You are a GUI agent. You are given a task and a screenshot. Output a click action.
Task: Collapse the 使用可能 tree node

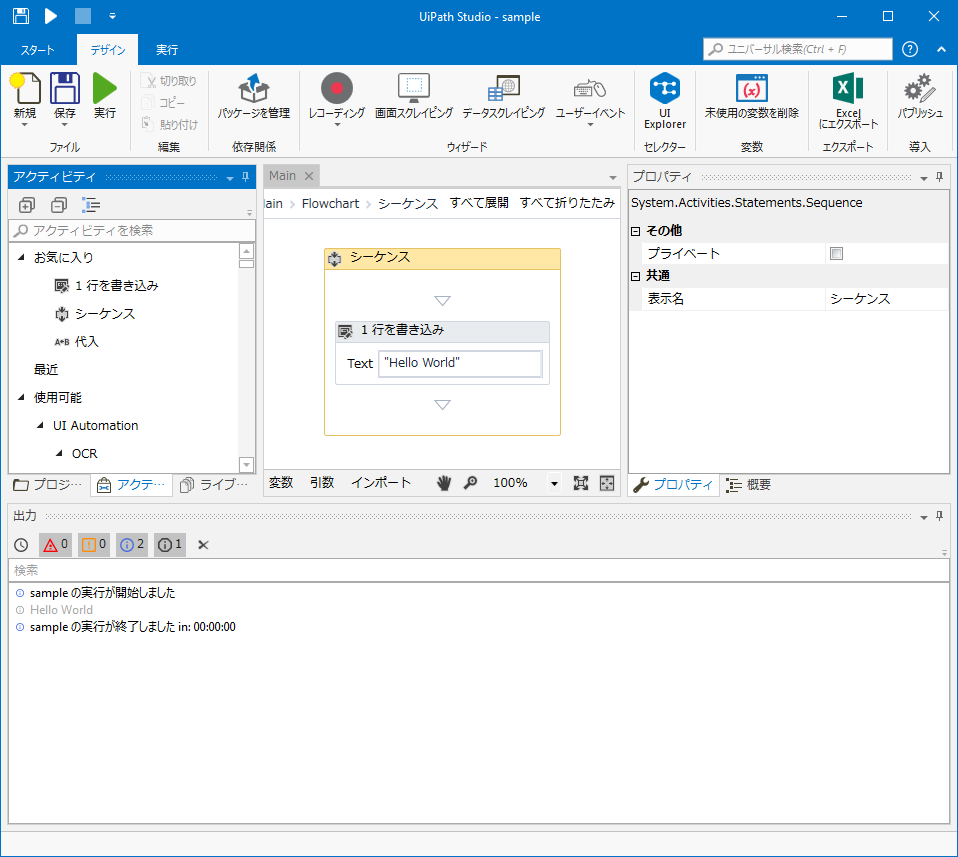(x=21, y=397)
